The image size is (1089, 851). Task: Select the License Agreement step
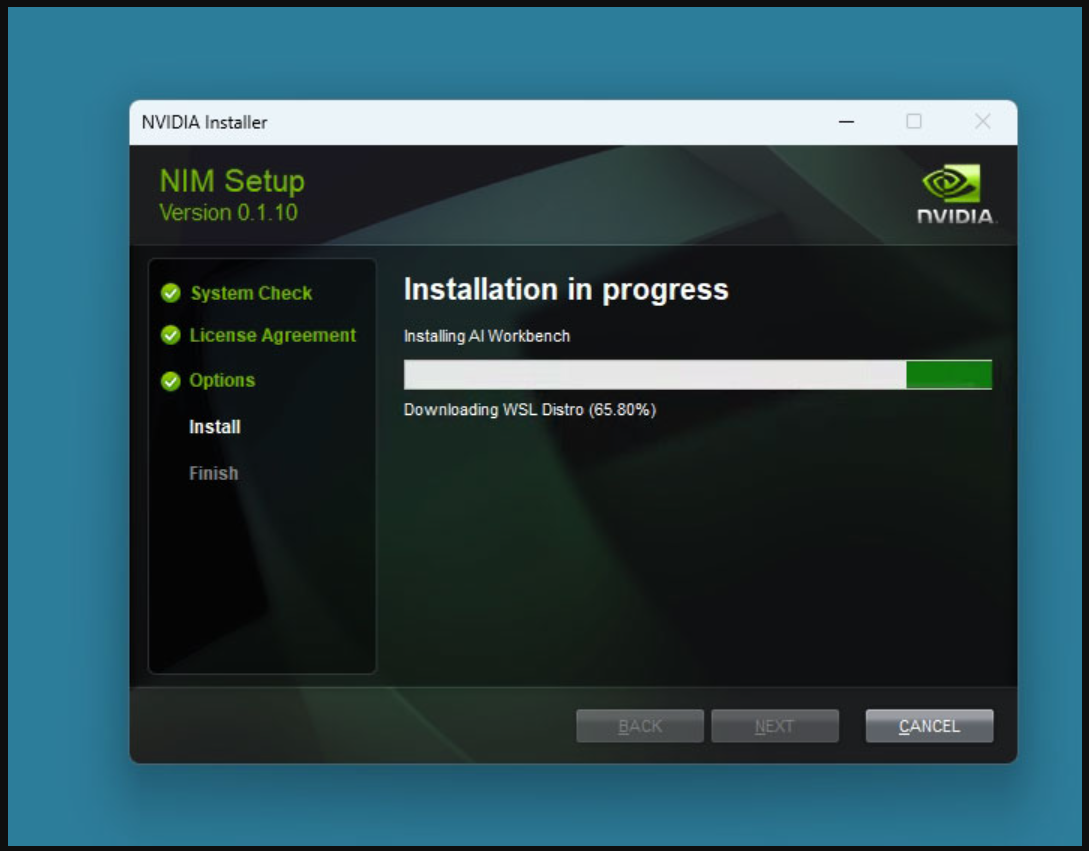272,336
